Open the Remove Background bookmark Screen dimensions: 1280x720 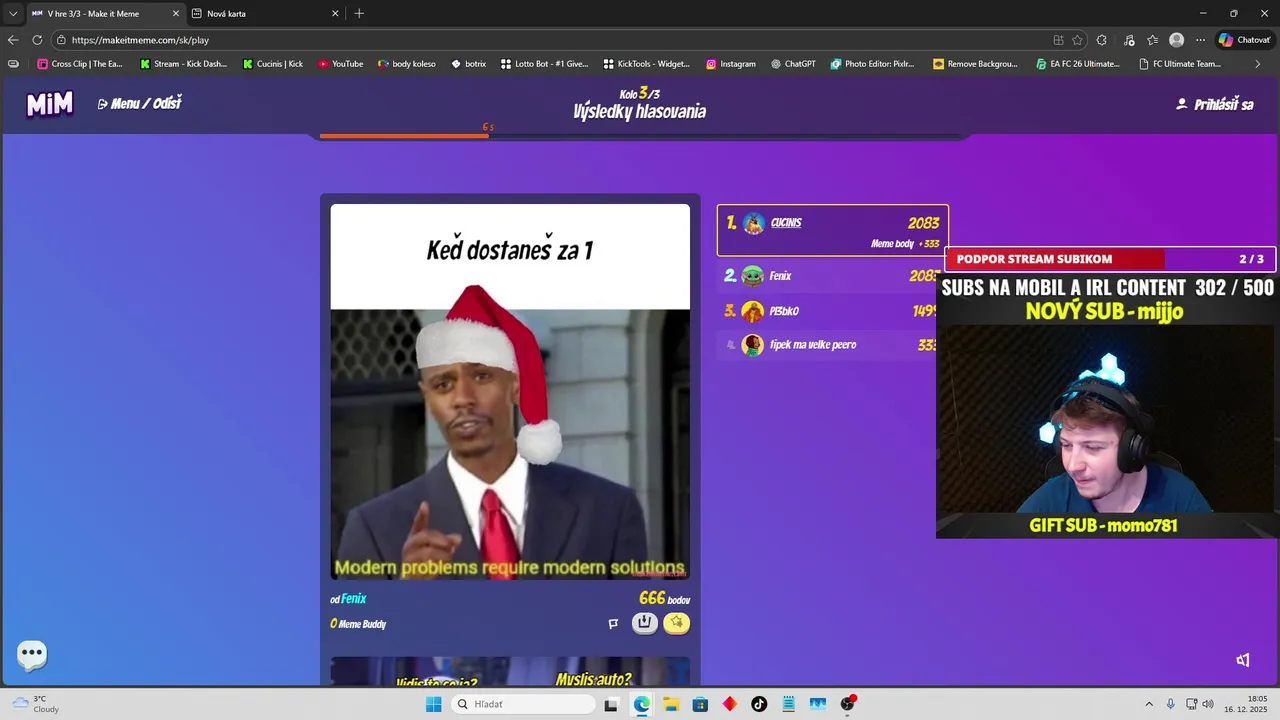coord(976,64)
